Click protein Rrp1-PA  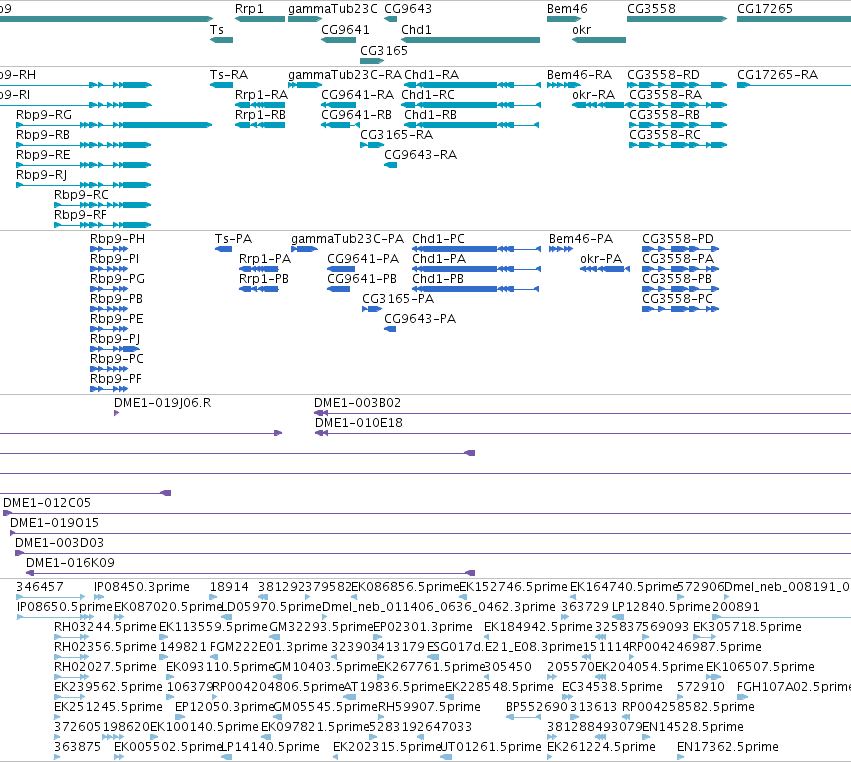(x=259, y=269)
